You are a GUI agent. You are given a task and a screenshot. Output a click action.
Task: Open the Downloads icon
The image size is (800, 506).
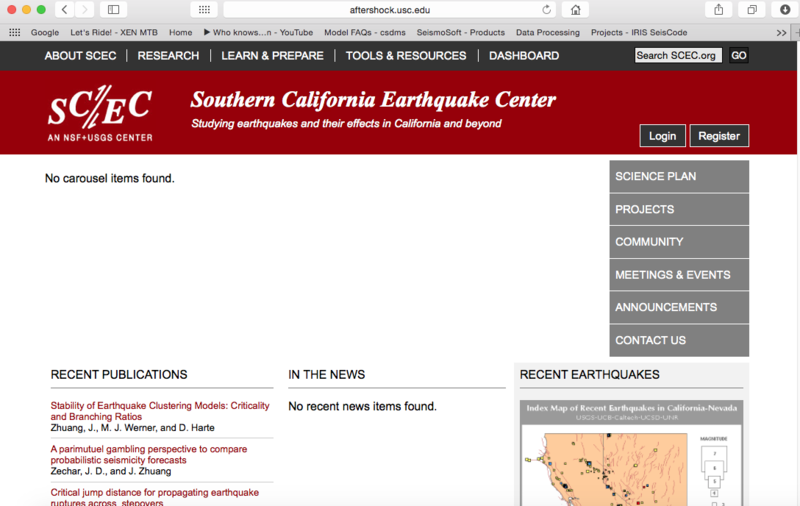[785, 10]
